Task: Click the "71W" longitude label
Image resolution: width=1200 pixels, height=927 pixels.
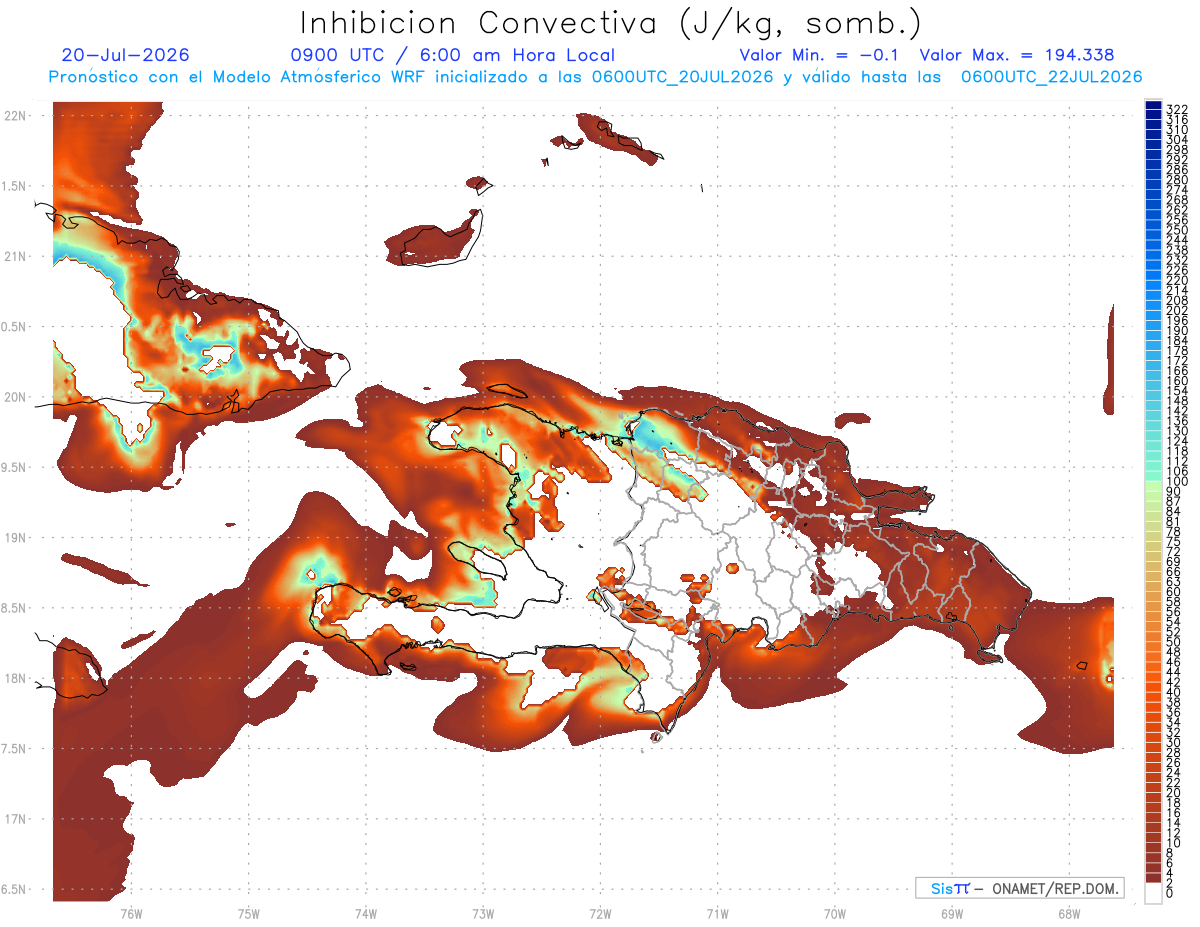Action: point(717,913)
